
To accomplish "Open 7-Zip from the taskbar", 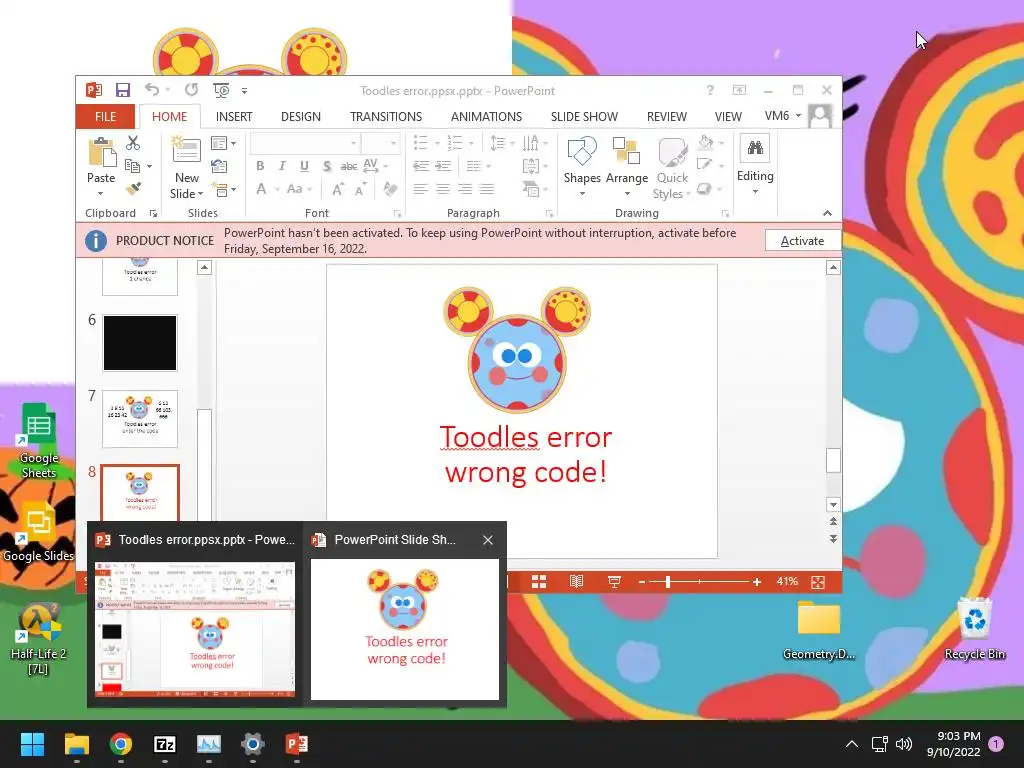I will point(165,744).
